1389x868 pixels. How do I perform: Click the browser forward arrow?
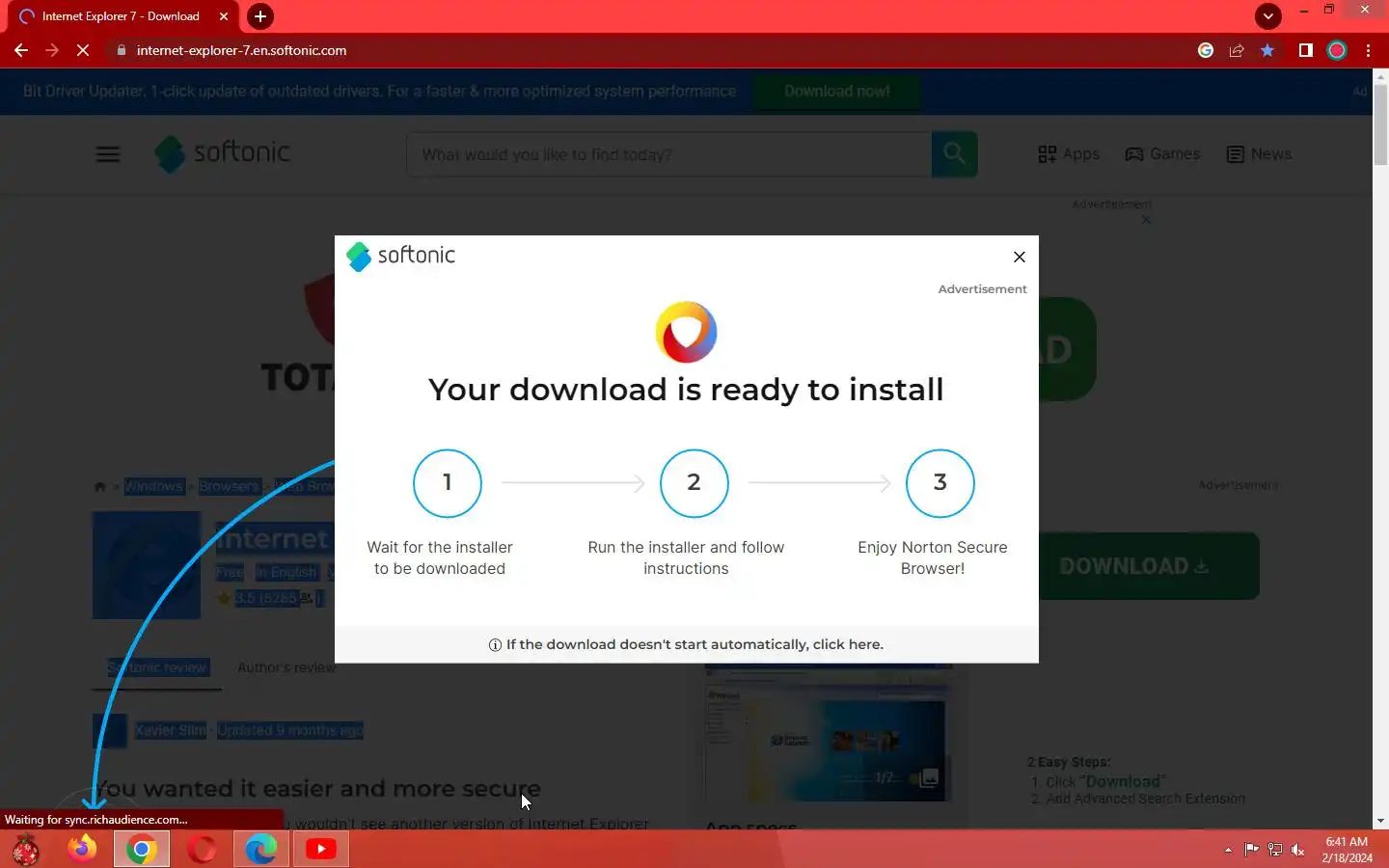(x=52, y=50)
